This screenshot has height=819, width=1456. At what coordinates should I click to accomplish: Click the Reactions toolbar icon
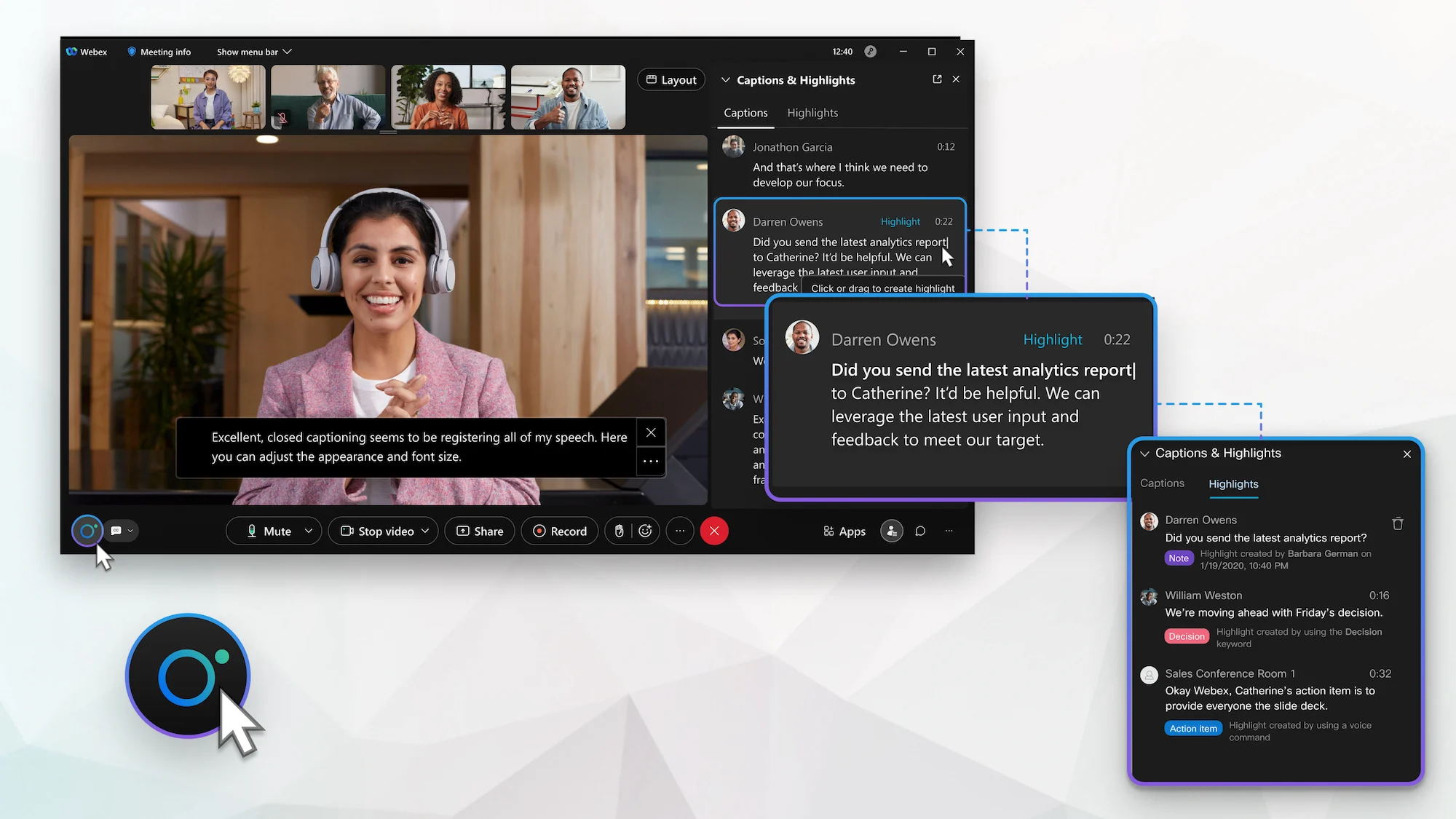pyautogui.click(x=645, y=531)
